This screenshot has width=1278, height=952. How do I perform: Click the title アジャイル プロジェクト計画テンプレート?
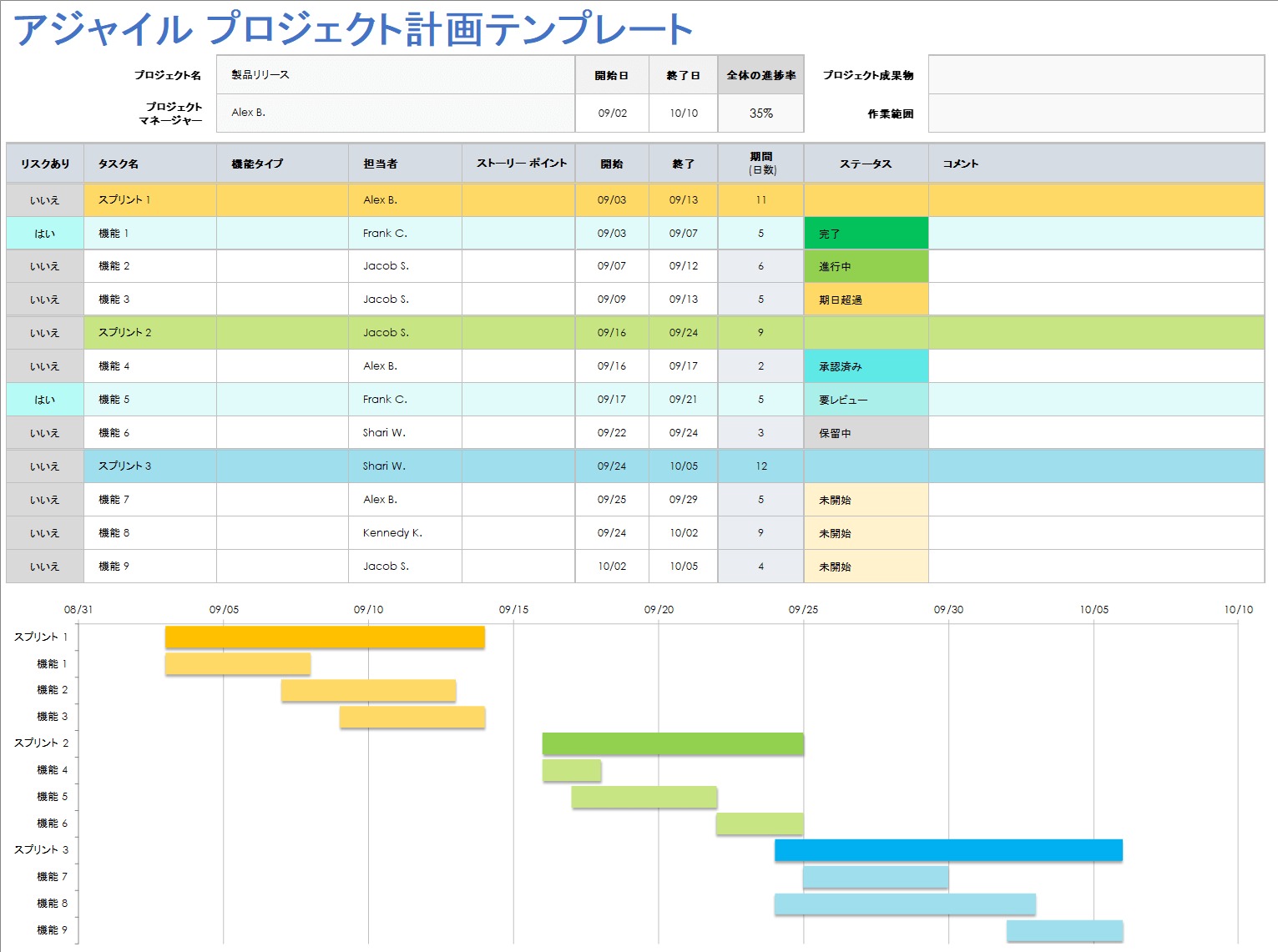pos(353,29)
